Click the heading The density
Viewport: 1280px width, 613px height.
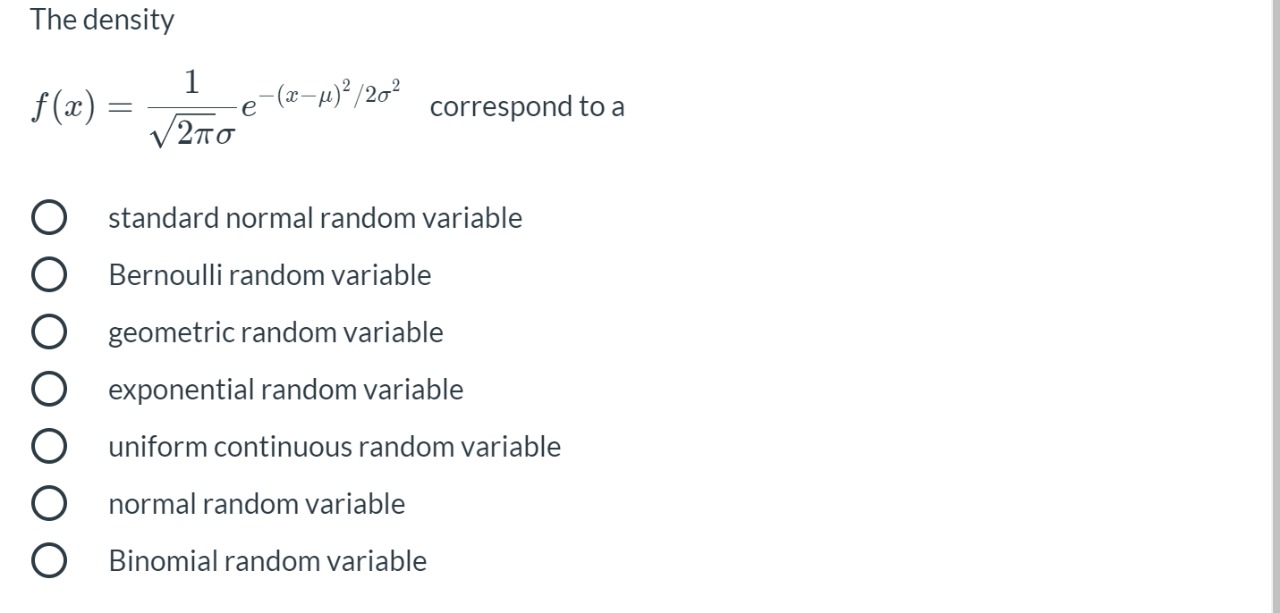pyautogui.click(x=101, y=19)
